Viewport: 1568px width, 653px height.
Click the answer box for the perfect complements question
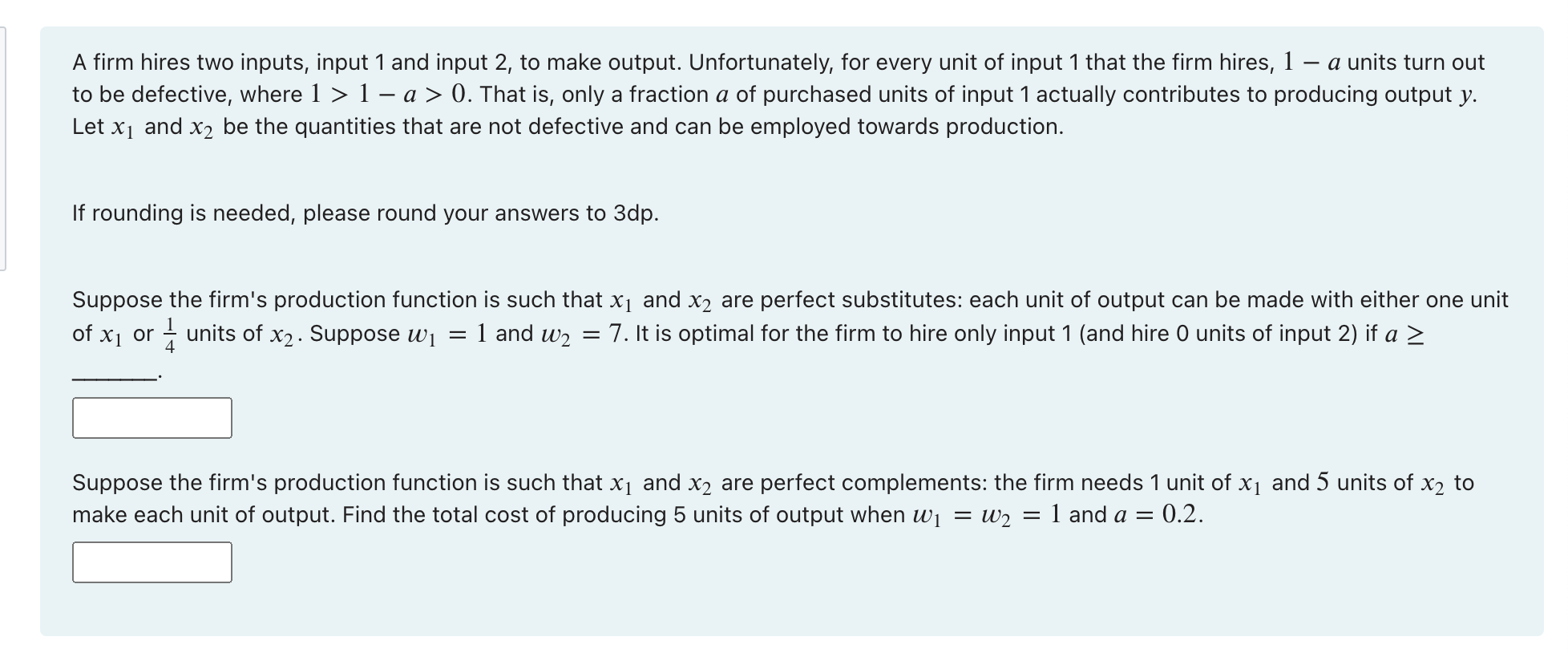pyautogui.click(x=152, y=563)
